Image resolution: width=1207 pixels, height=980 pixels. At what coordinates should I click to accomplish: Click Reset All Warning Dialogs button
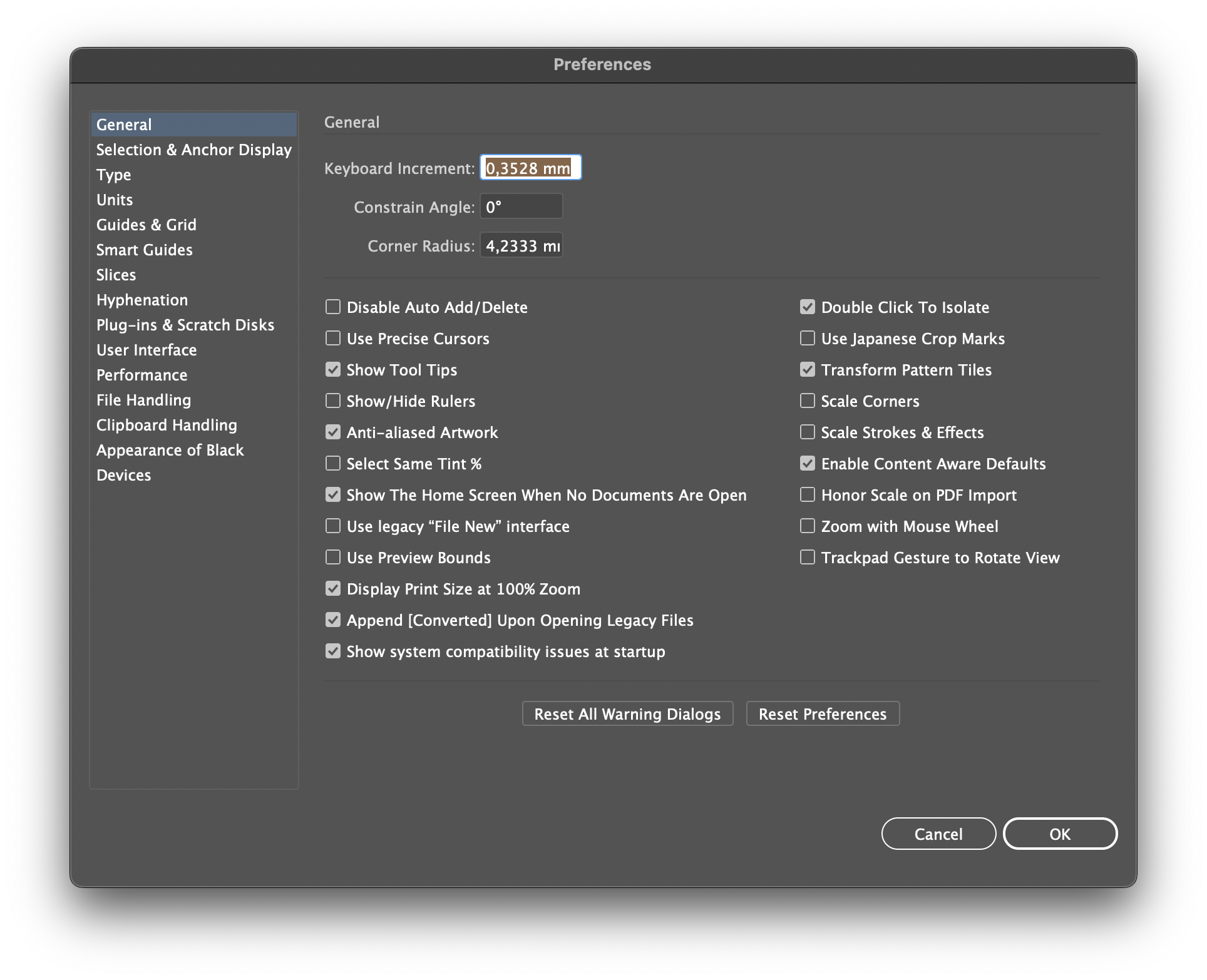[627, 714]
